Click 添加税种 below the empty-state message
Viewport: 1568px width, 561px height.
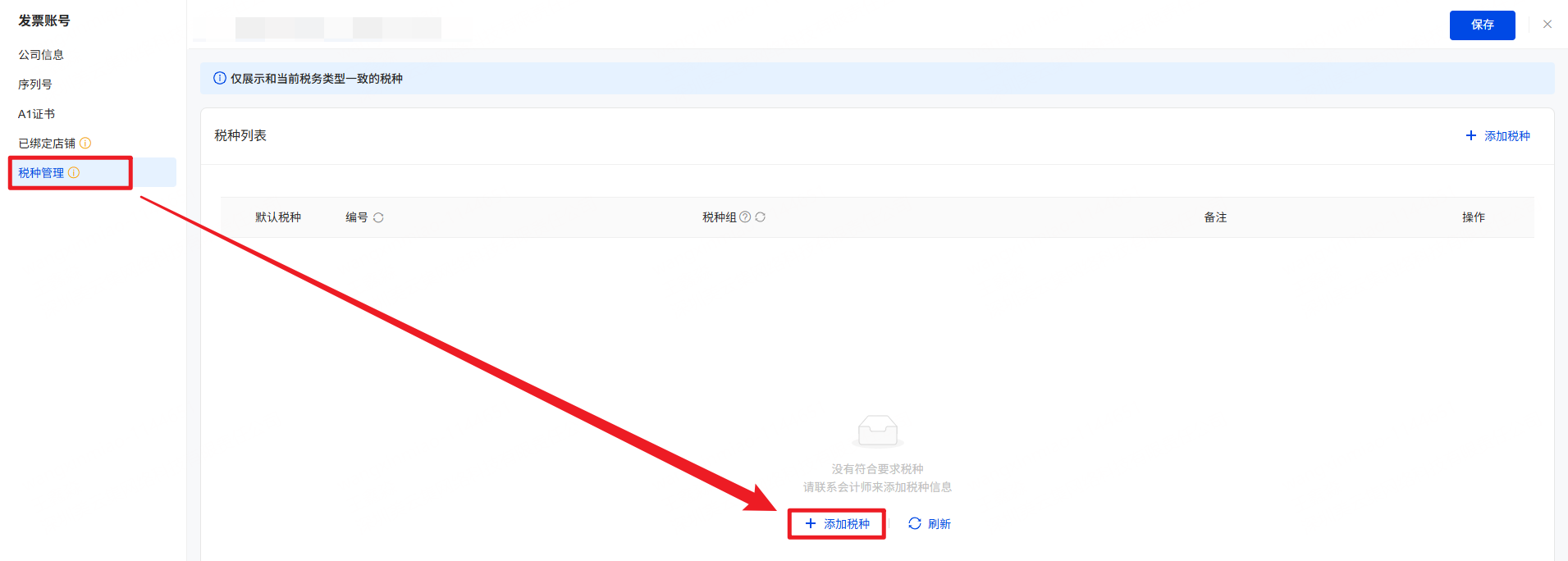pyautogui.click(x=838, y=523)
